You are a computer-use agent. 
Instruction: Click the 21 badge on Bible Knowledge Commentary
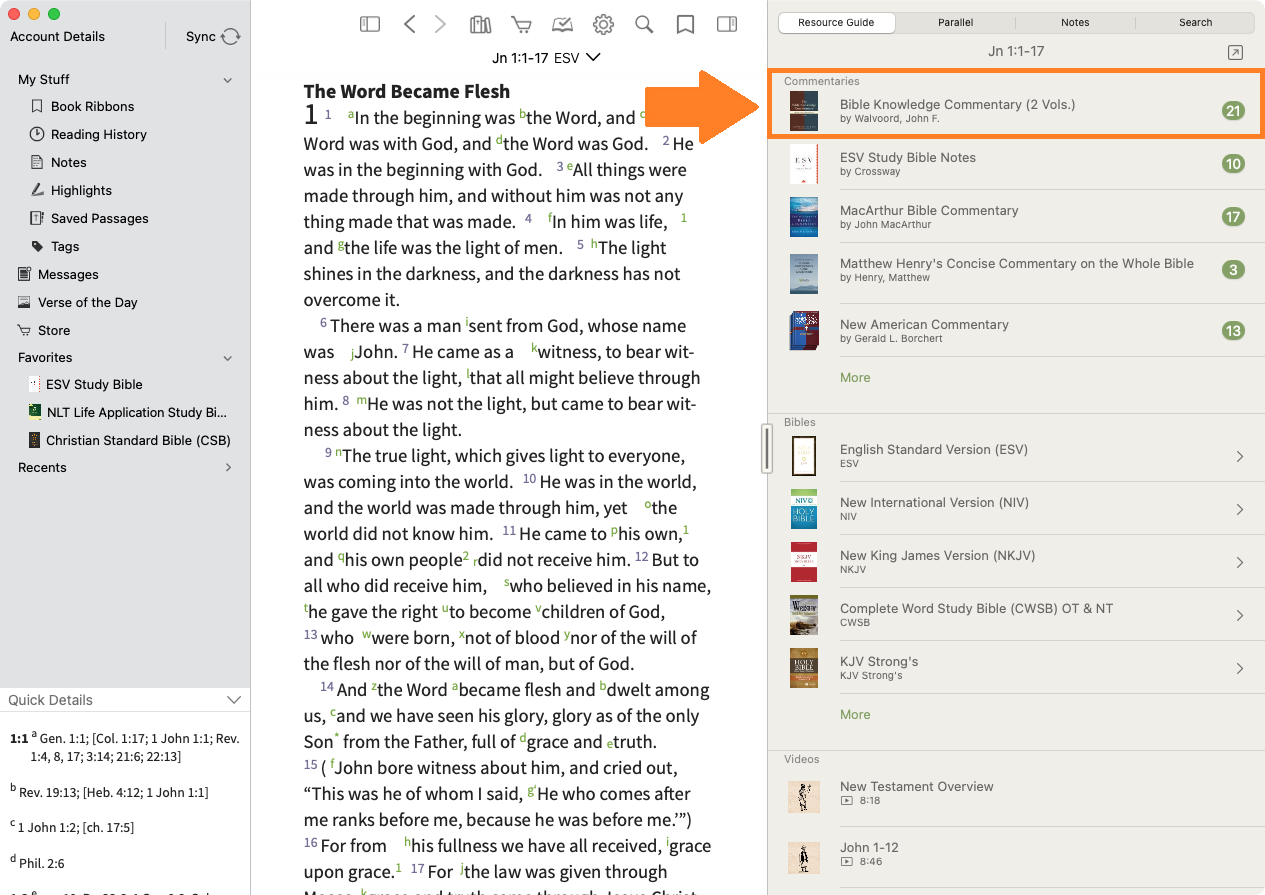coord(1233,111)
